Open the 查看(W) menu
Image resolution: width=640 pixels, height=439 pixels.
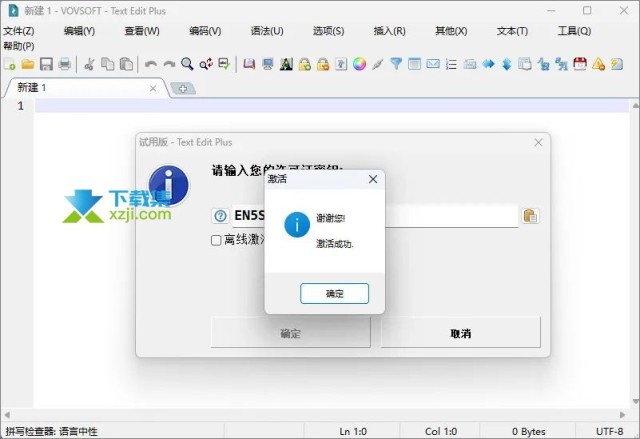pyautogui.click(x=142, y=31)
